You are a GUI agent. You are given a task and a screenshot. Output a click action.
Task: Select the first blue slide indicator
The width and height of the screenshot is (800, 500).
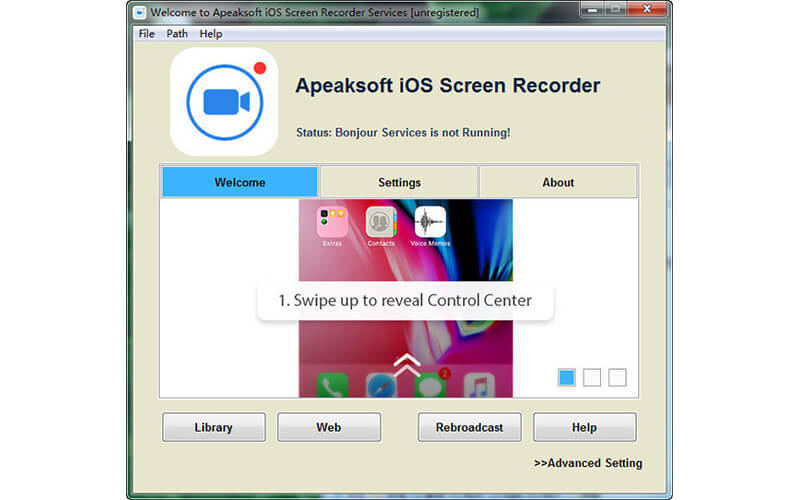tap(566, 378)
